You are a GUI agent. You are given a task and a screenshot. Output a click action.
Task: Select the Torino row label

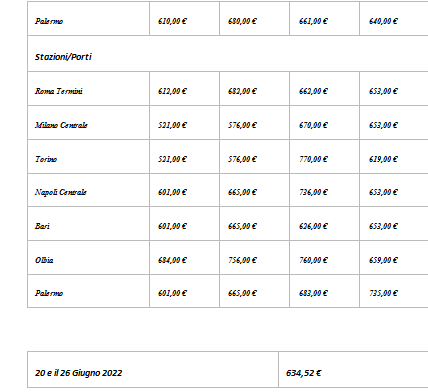[x=46, y=159]
